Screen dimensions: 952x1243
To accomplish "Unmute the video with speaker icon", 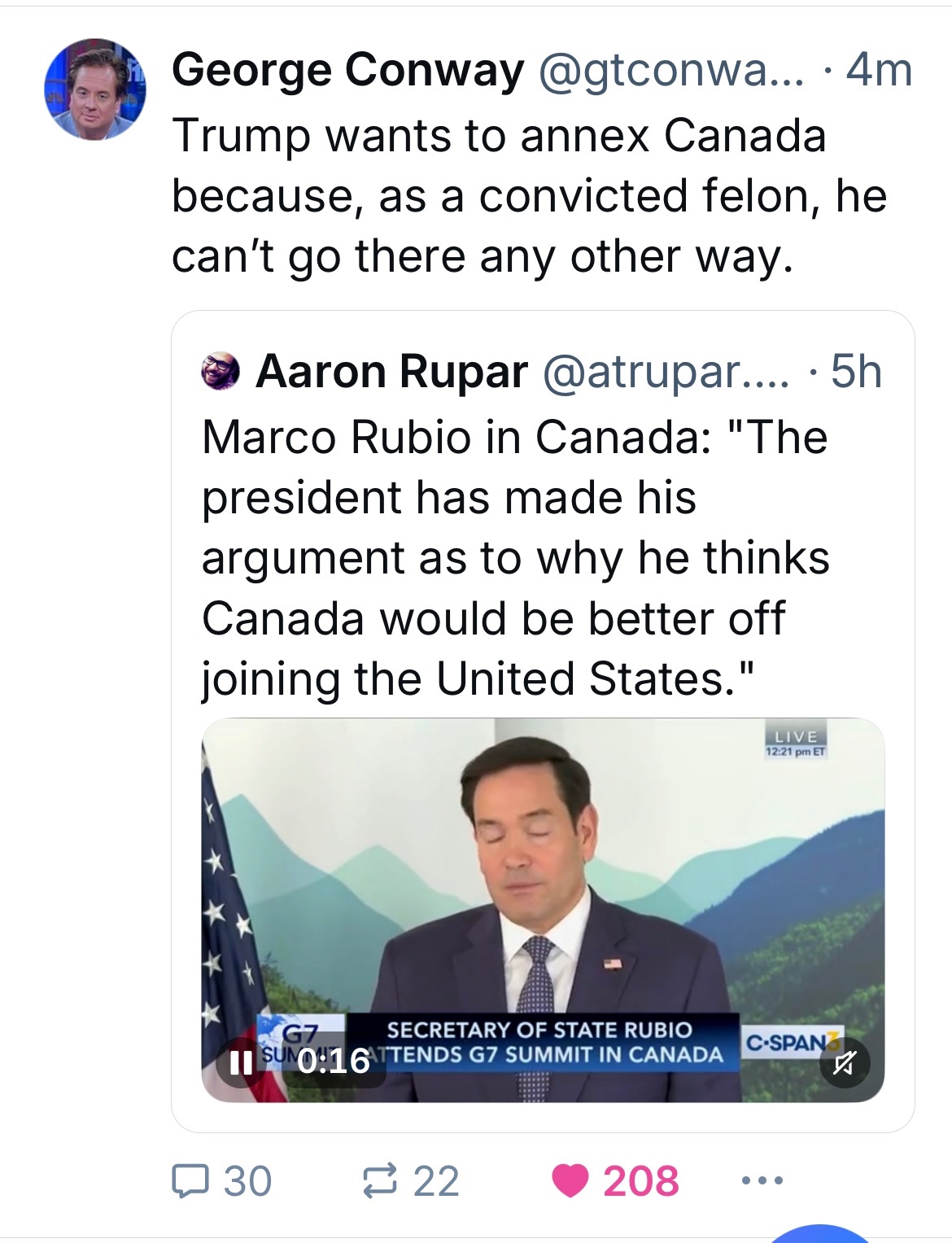I will (844, 1062).
